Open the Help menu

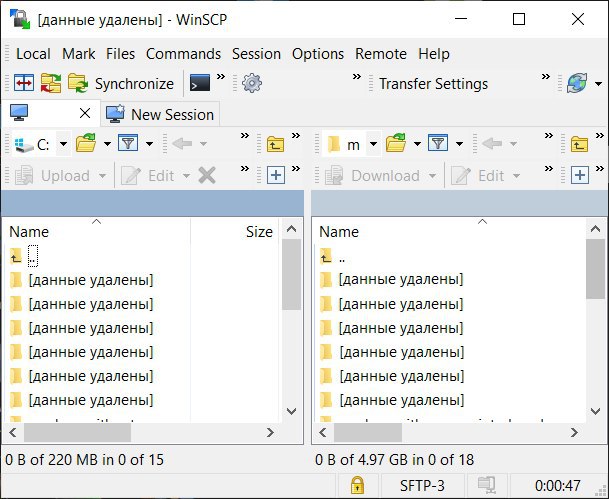click(x=434, y=54)
